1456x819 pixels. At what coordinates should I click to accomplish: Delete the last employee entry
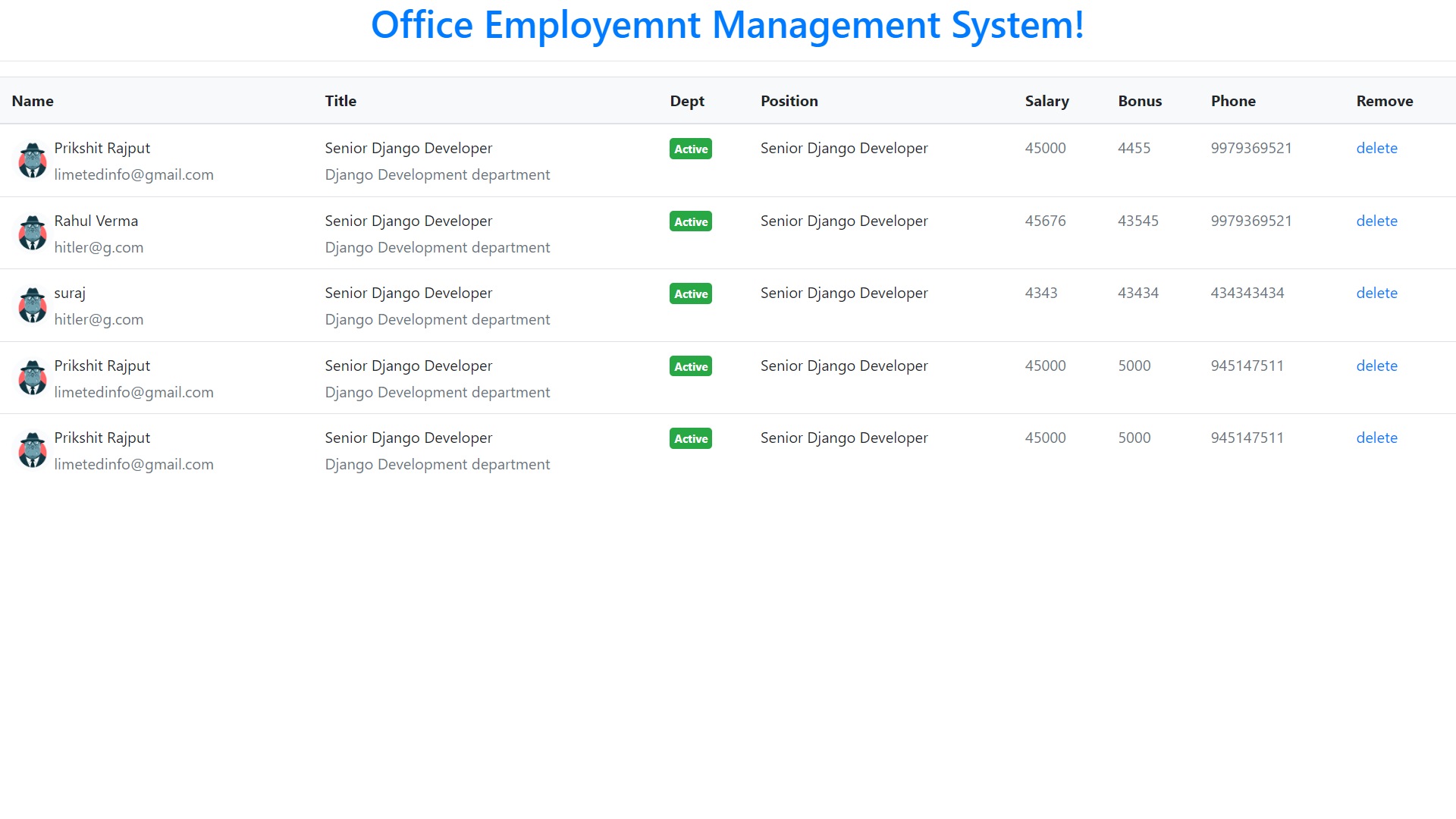[1376, 438]
